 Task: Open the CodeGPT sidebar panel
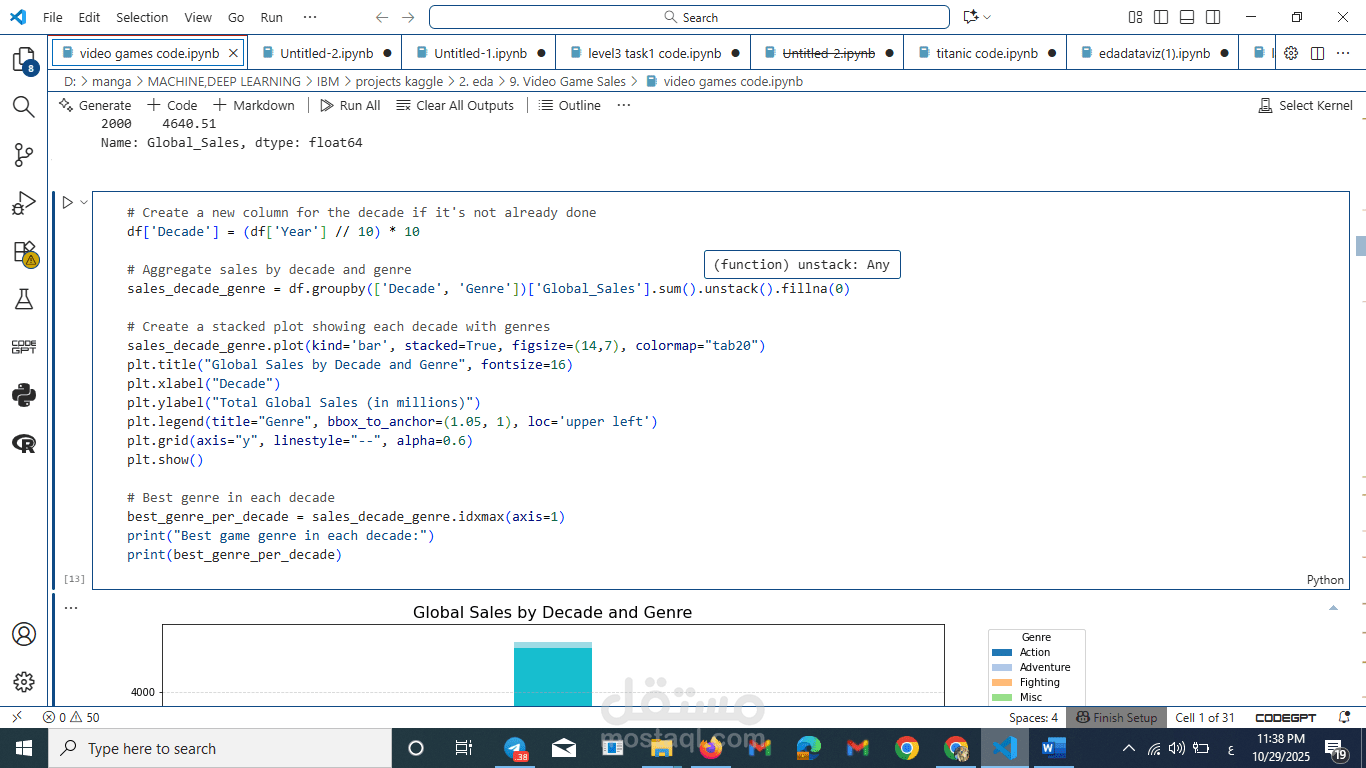pyautogui.click(x=24, y=347)
